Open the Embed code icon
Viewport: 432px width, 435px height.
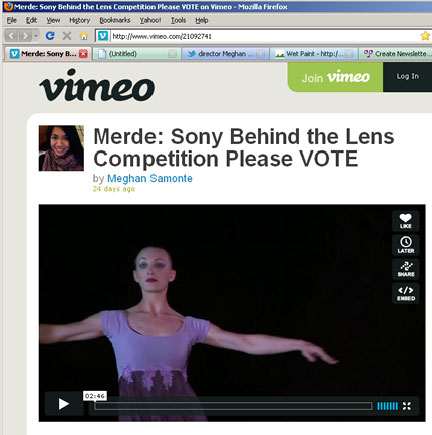click(405, 293)
